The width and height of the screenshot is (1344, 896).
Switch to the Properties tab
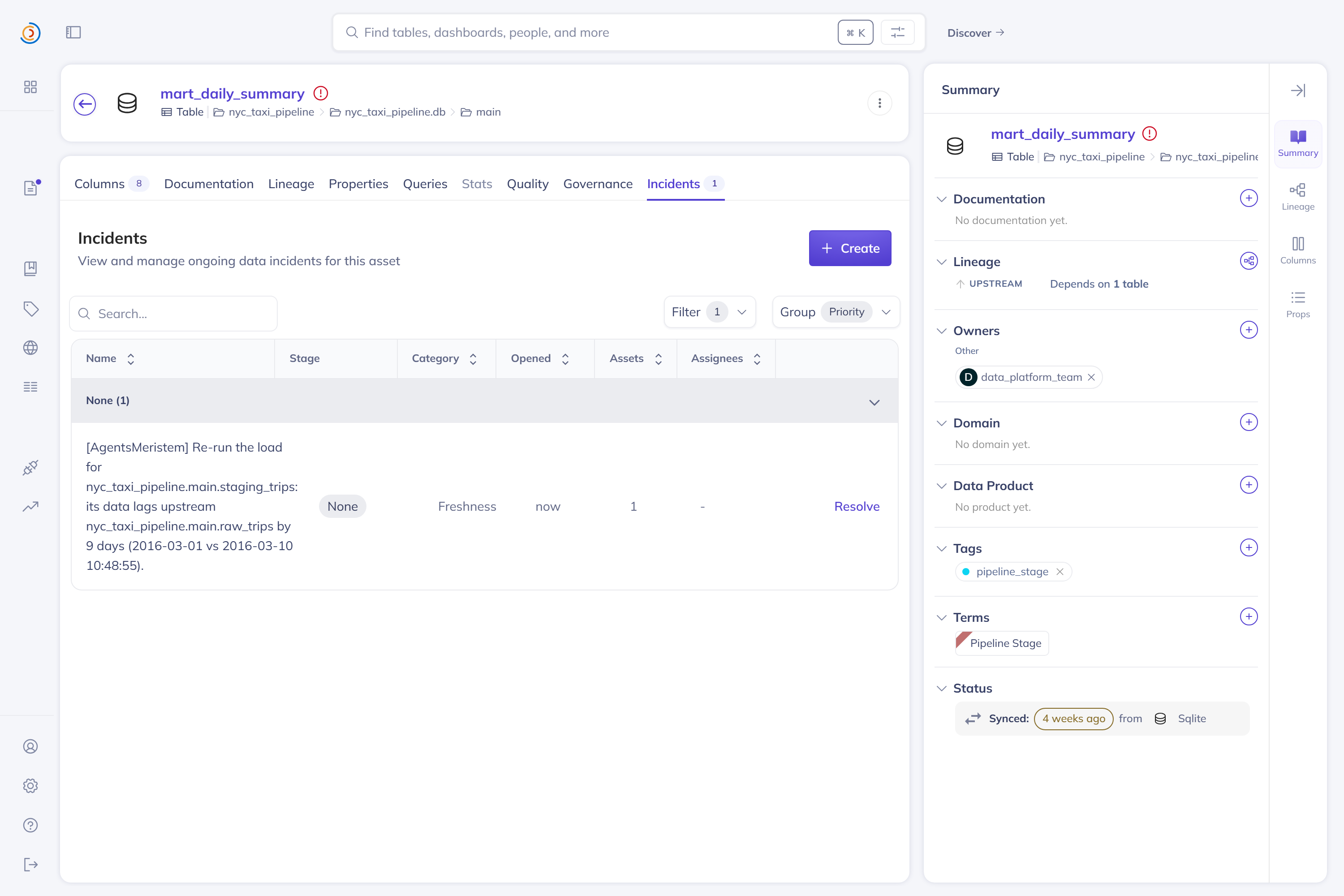tap(358, 184)
